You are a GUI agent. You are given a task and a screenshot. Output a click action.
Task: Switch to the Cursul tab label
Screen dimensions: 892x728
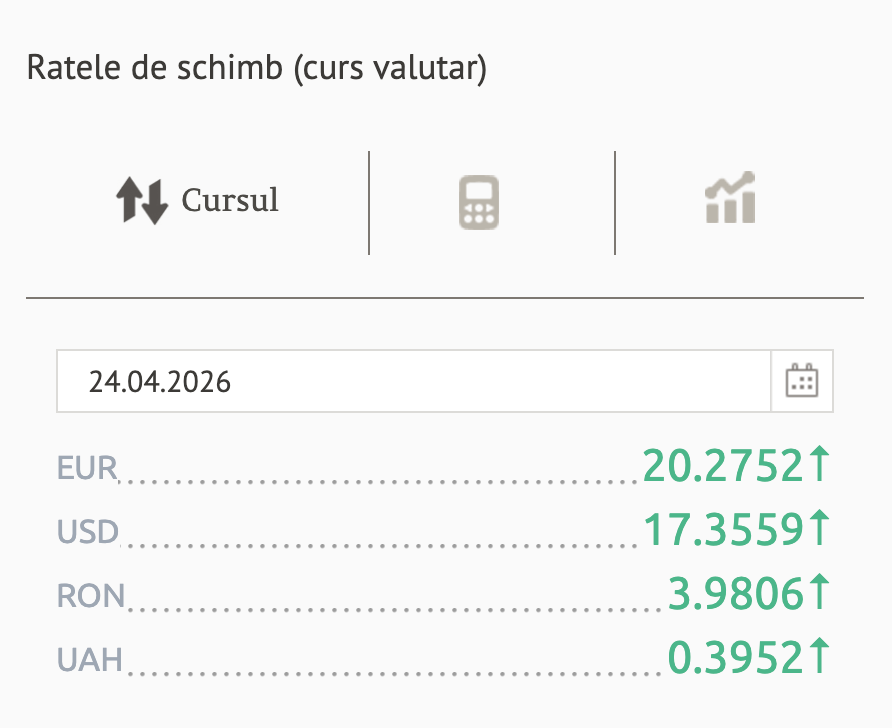click(x=230, y=200)
